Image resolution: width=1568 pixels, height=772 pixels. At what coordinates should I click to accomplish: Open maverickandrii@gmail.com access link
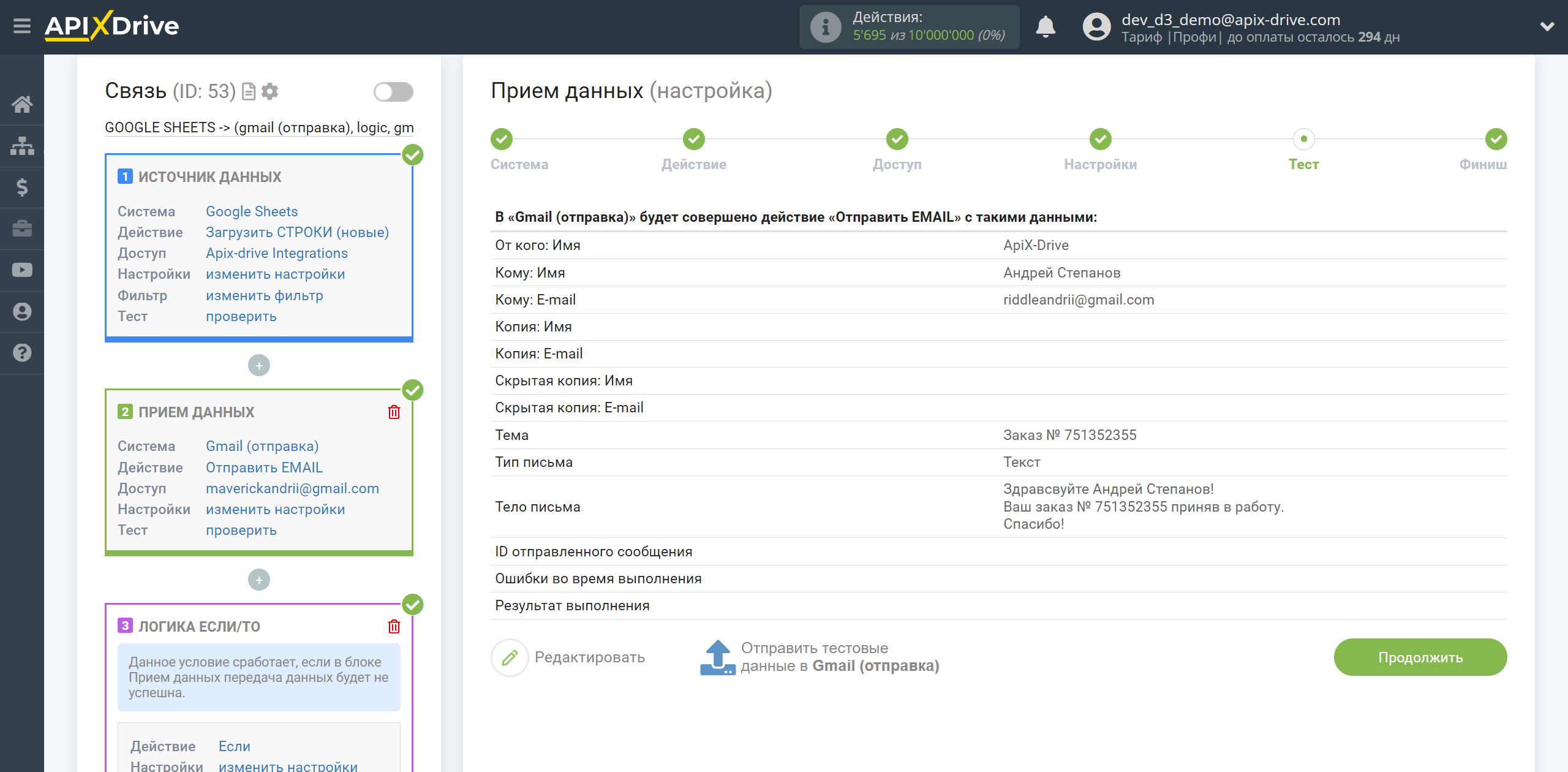(x=292, y=488)
